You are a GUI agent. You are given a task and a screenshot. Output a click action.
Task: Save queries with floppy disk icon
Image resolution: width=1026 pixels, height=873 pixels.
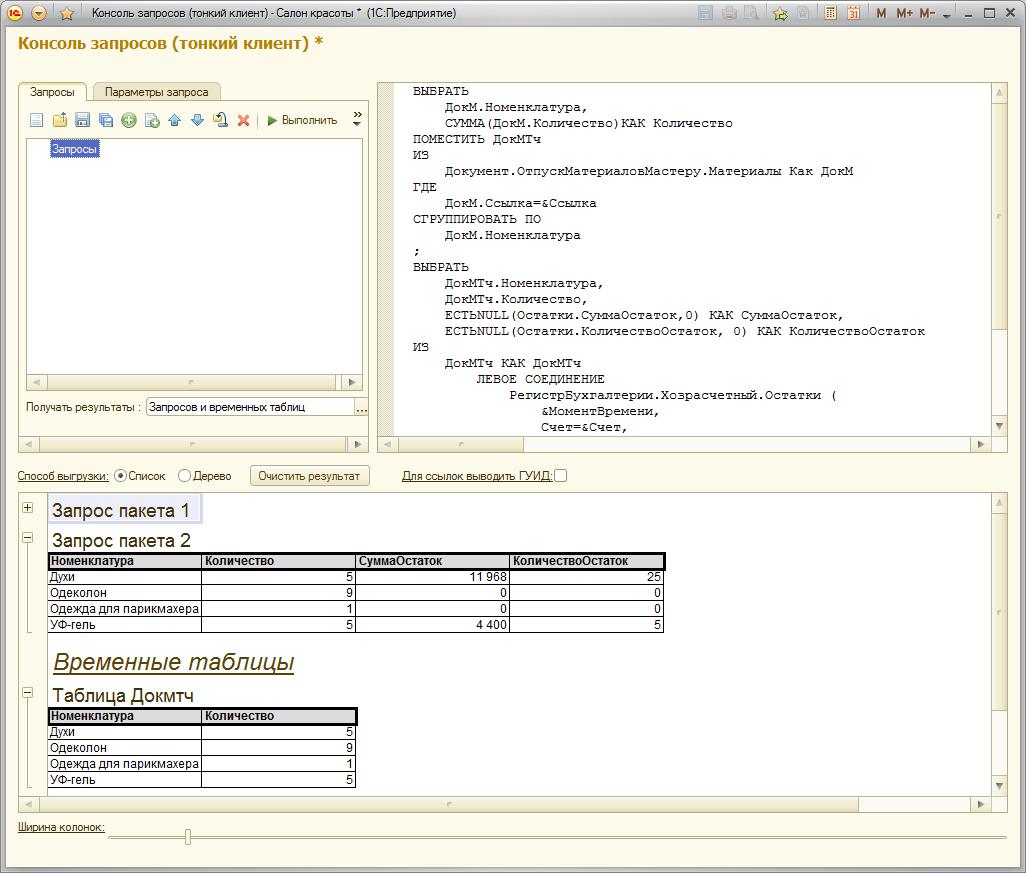coord(82,120)
